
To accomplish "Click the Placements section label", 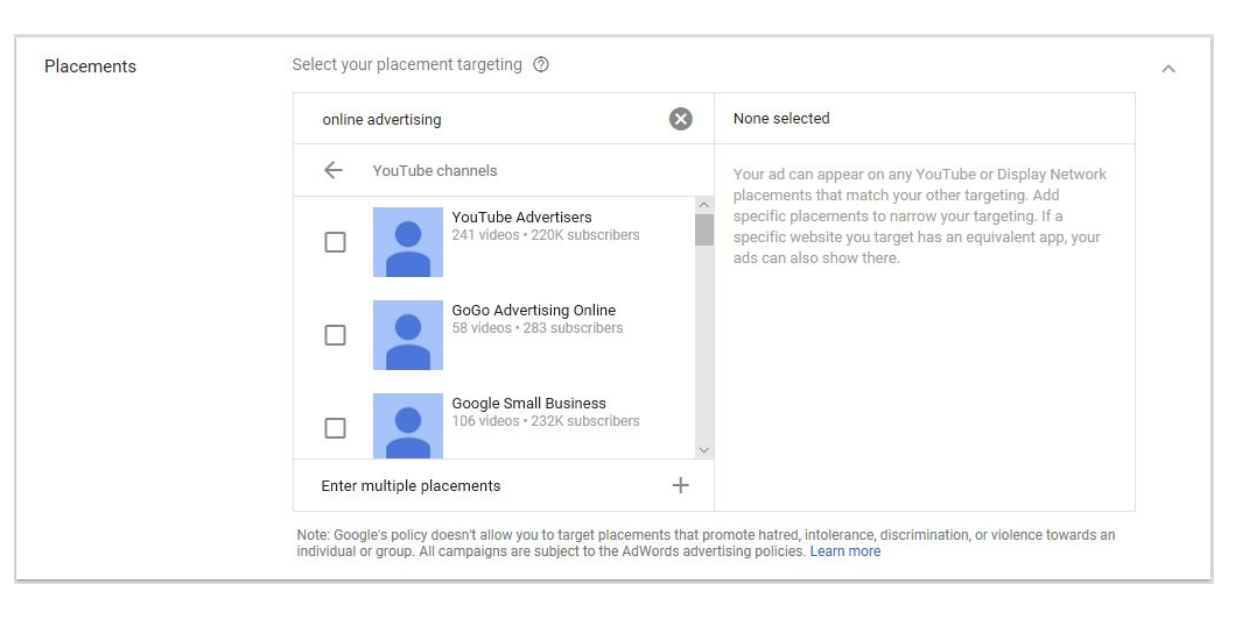I will pyautogui.click(x=91, y=67).
